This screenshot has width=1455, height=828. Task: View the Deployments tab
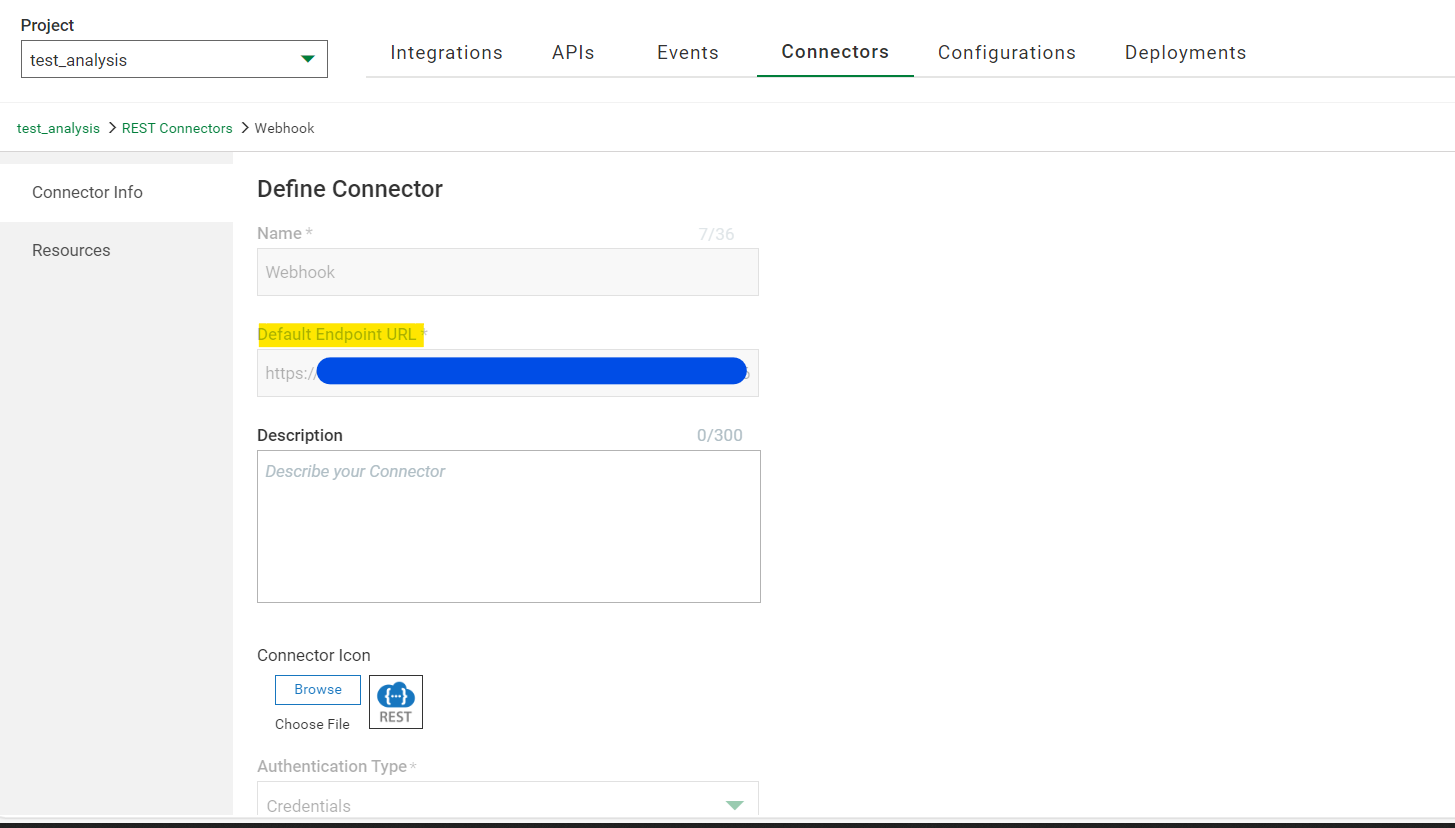tap(1184, 52)
